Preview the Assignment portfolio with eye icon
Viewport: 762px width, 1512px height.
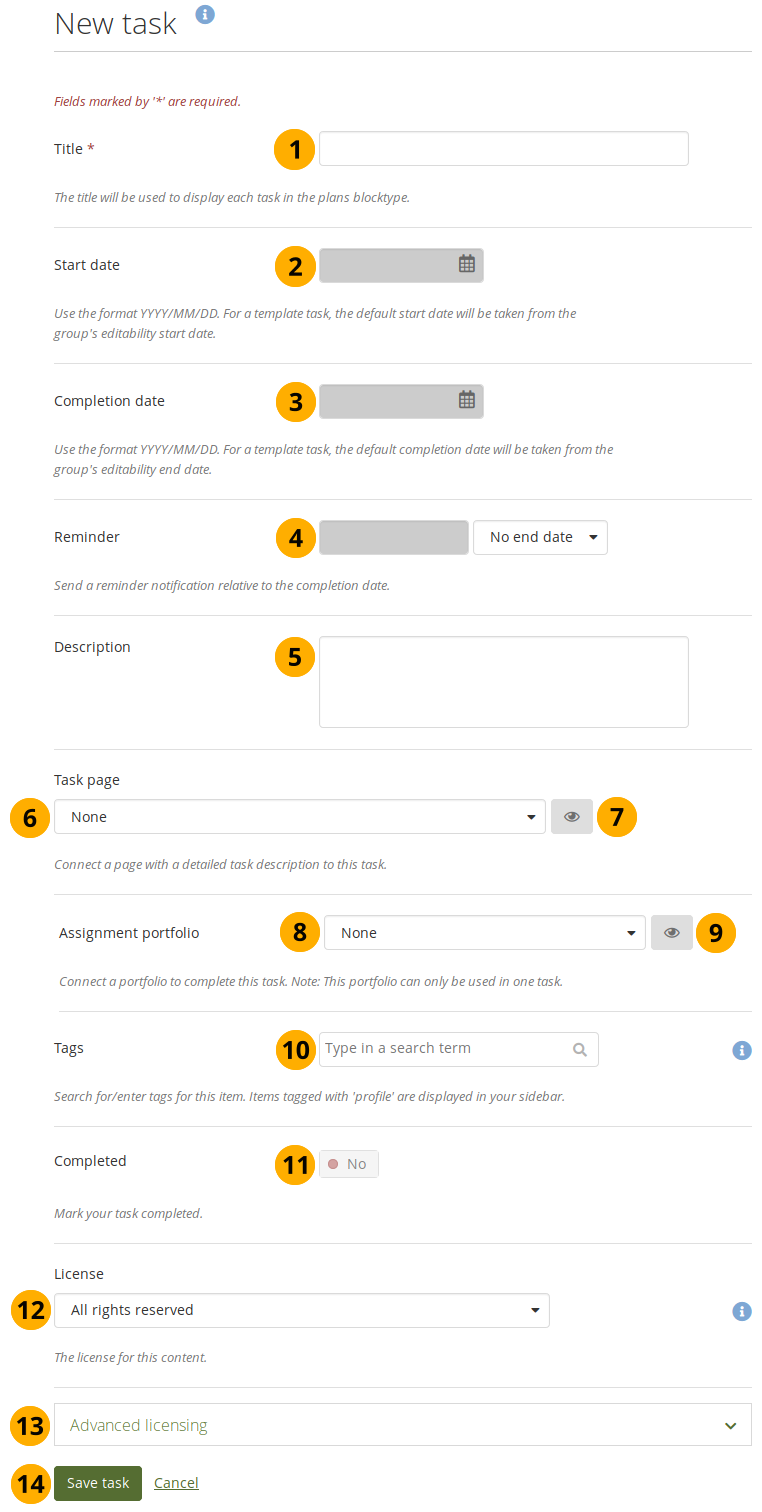(672, 933)
